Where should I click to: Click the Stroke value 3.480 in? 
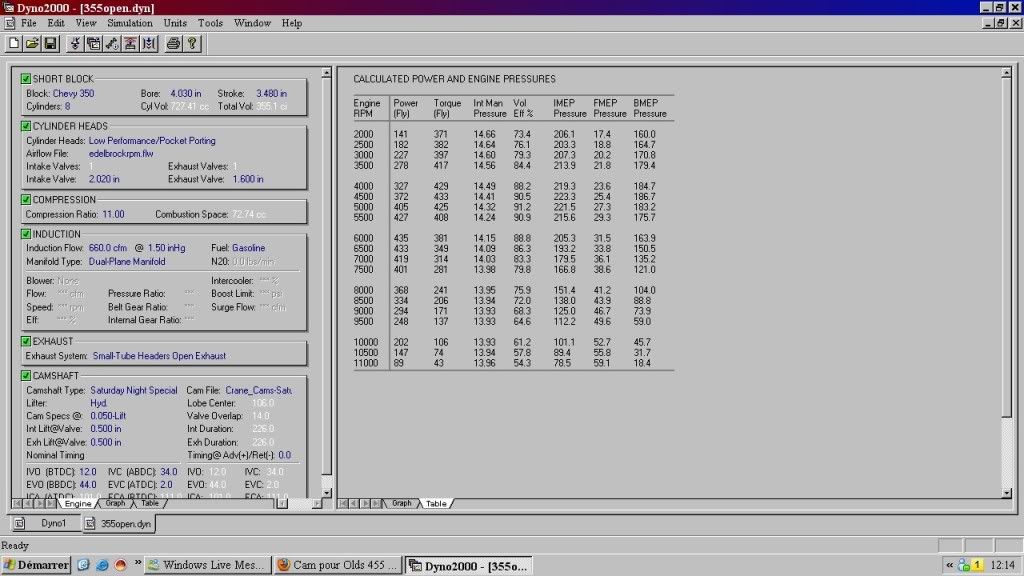point(271,93)
